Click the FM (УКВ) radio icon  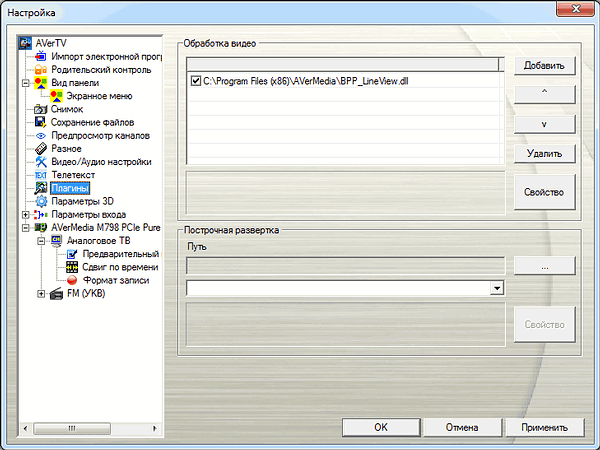point(56,293)
